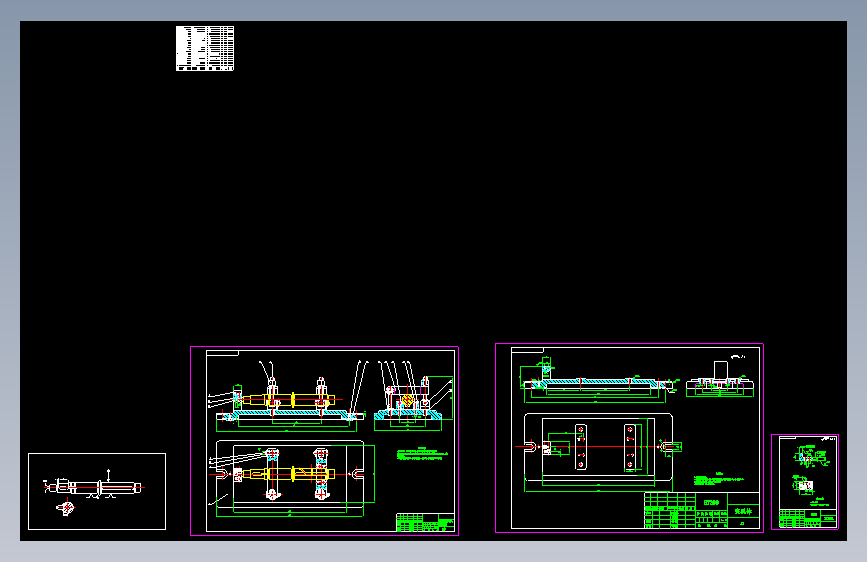The height and width of the screenshot is (562, 867).
Task: Click the cyan hatched base plate section on fixture body sheet
Action: (x=596, y=383)
